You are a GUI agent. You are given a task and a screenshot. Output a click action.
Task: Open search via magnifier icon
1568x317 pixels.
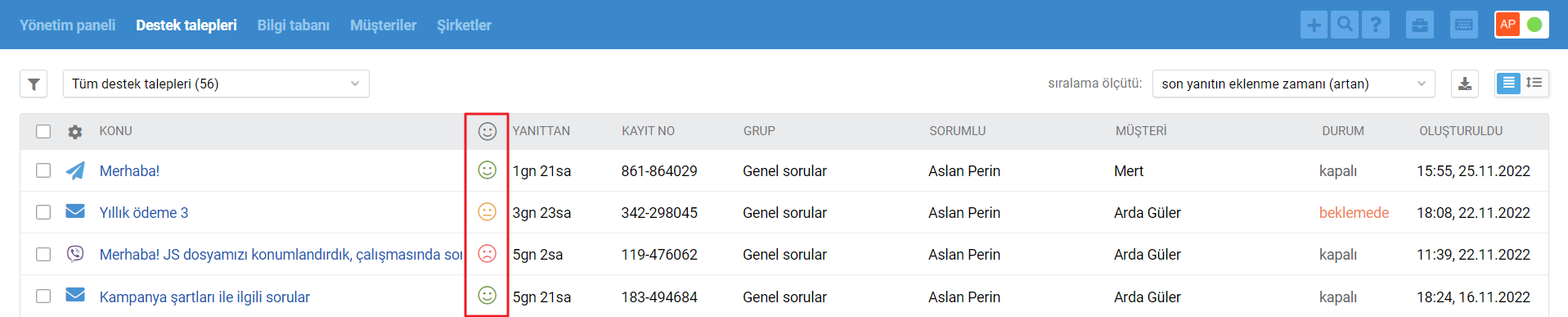(x=1345, y=25)
